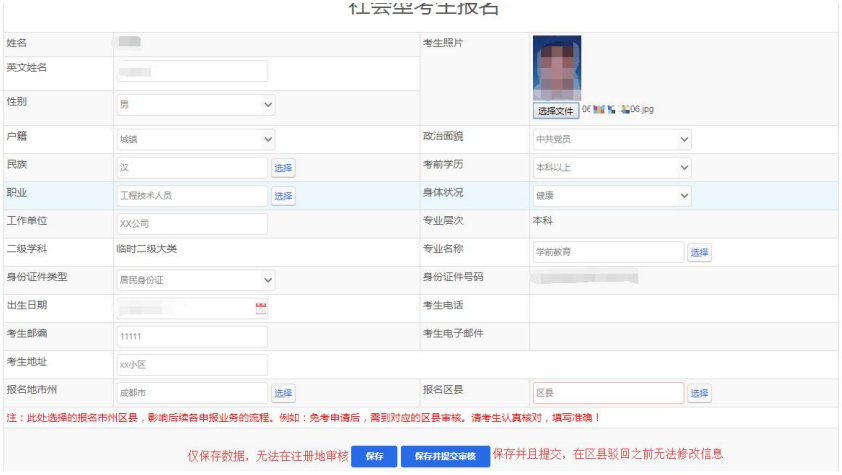Expand the 政治面貌 dropdown
The image size is (842, 475).
611,140
